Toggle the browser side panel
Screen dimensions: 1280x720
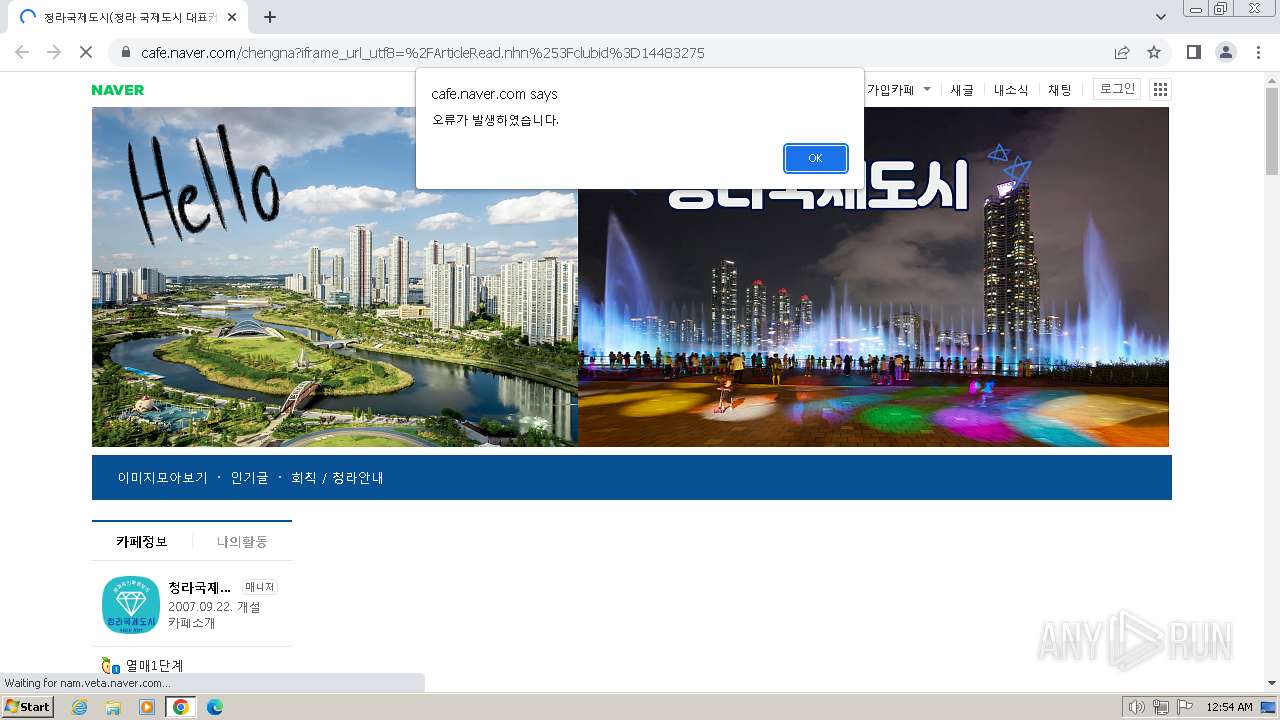pyautogui.click(x=1193, y=52)
